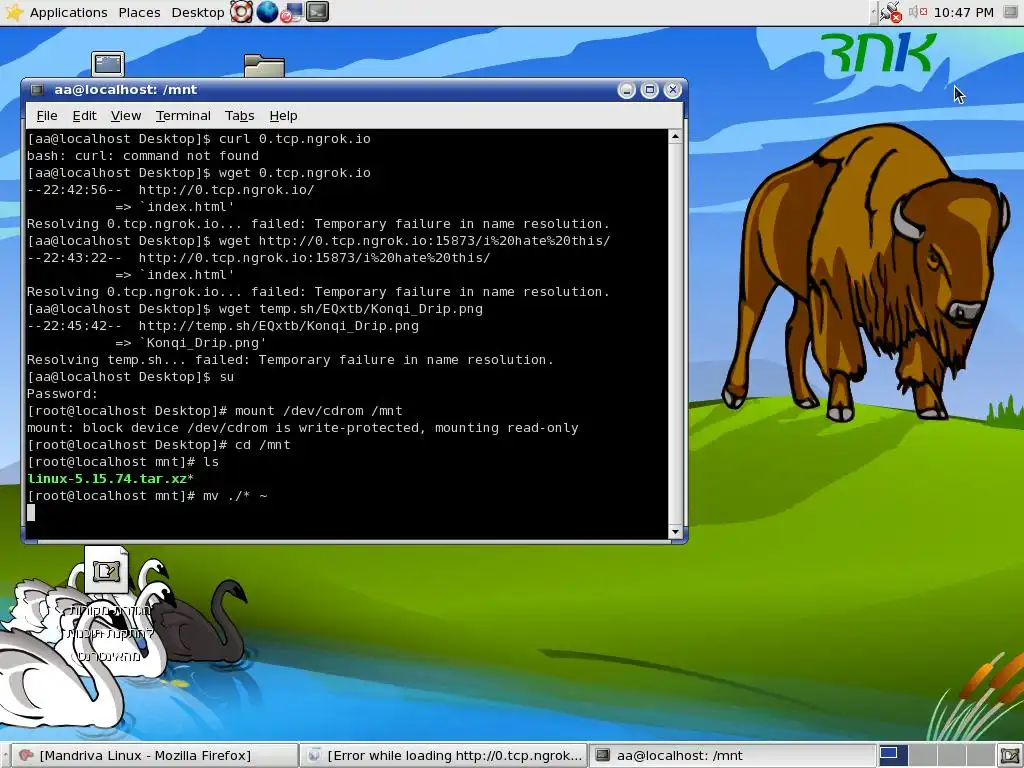Minimize the terminal window

(626, 90)
